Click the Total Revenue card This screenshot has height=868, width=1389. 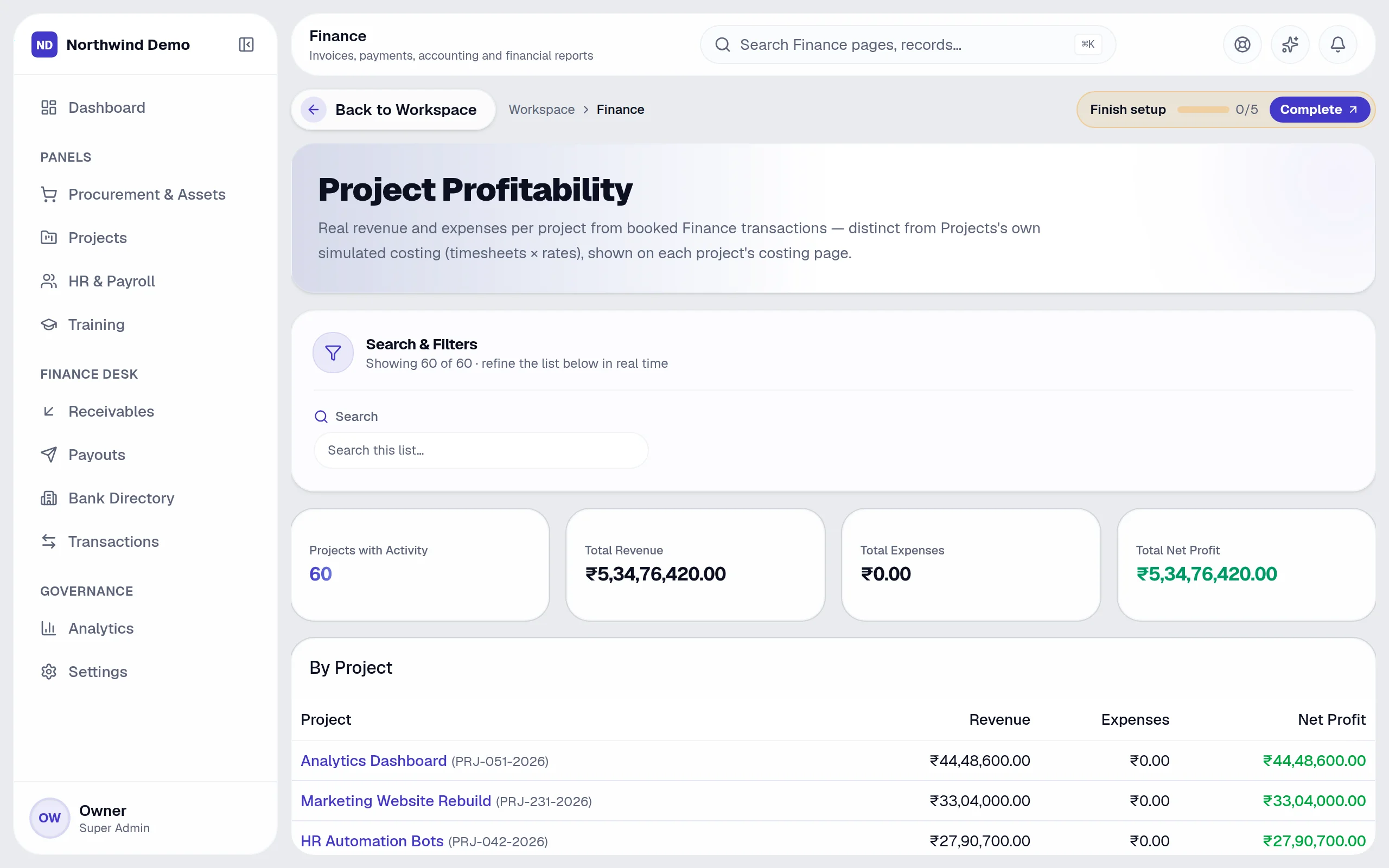695,564
